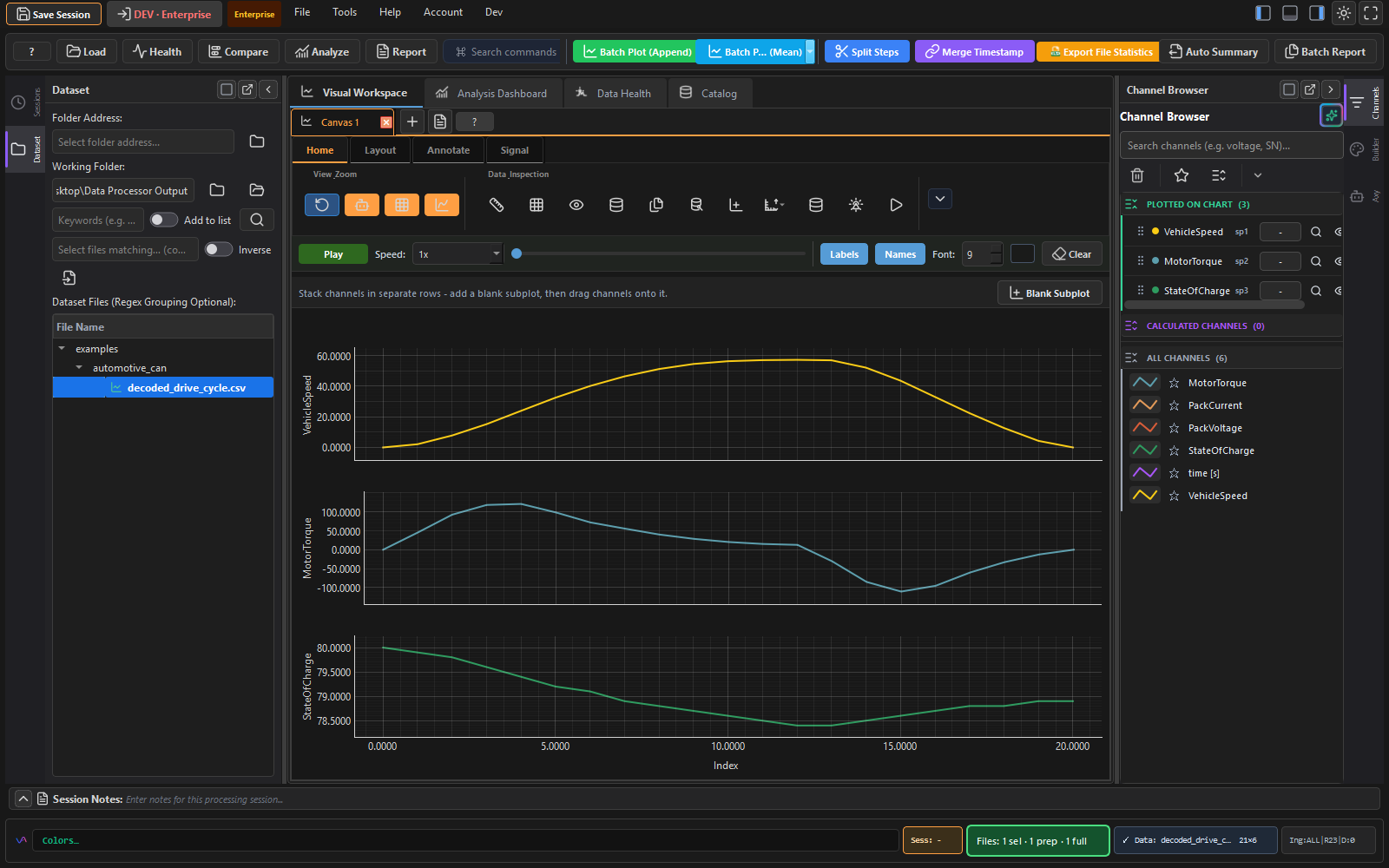1389x868 pixels.
Task: Star the PackVoltage channel
Action: click(1174, 428)
